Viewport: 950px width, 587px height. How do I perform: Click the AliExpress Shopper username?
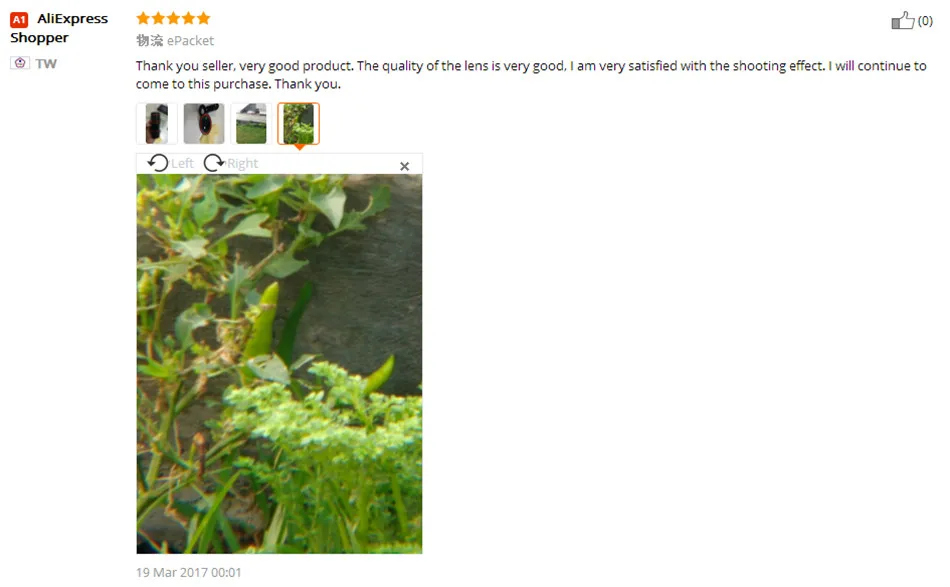tap(59, 28)
